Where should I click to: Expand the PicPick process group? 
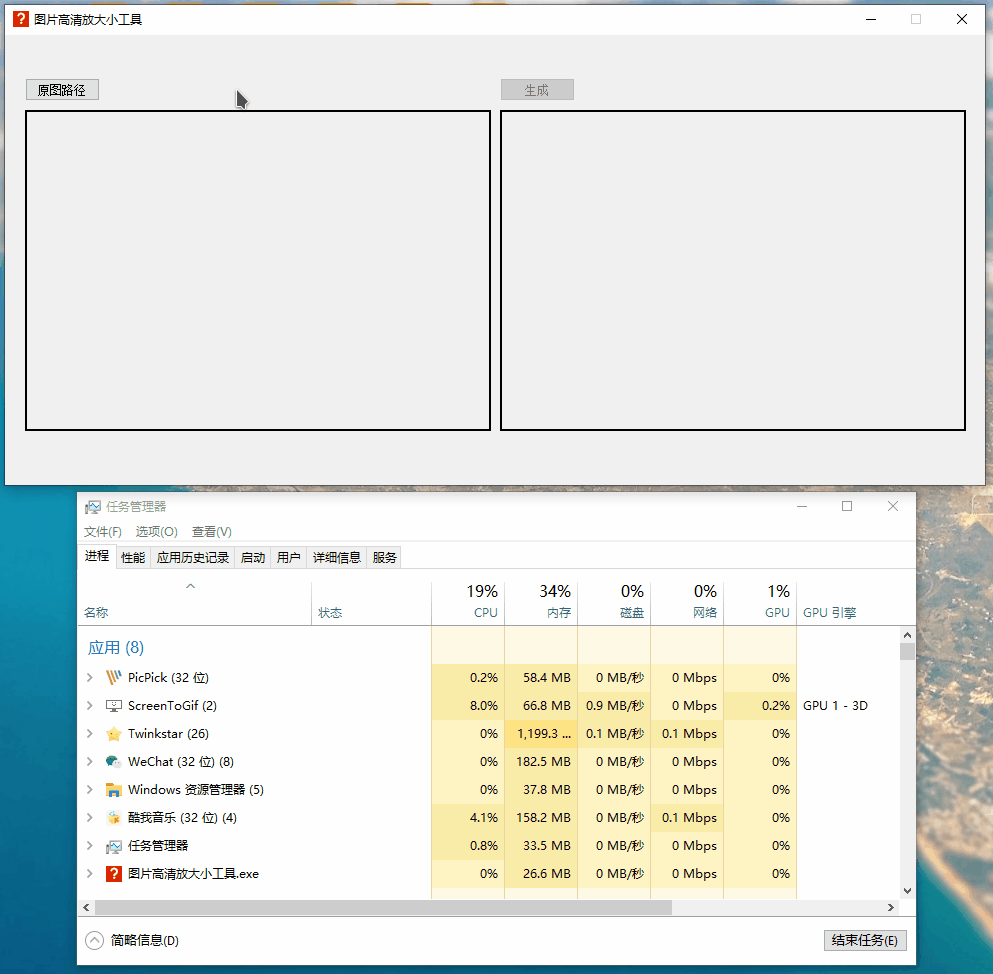(x=90, y=678)
